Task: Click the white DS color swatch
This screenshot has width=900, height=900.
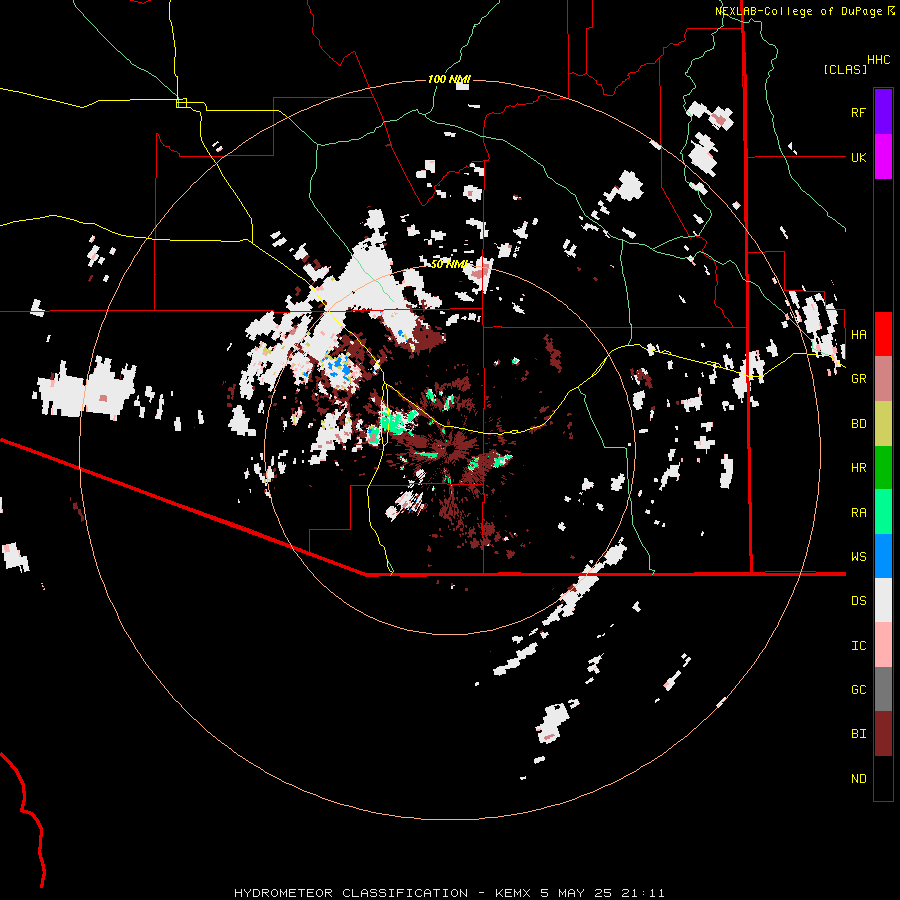Action: [883, 600]
